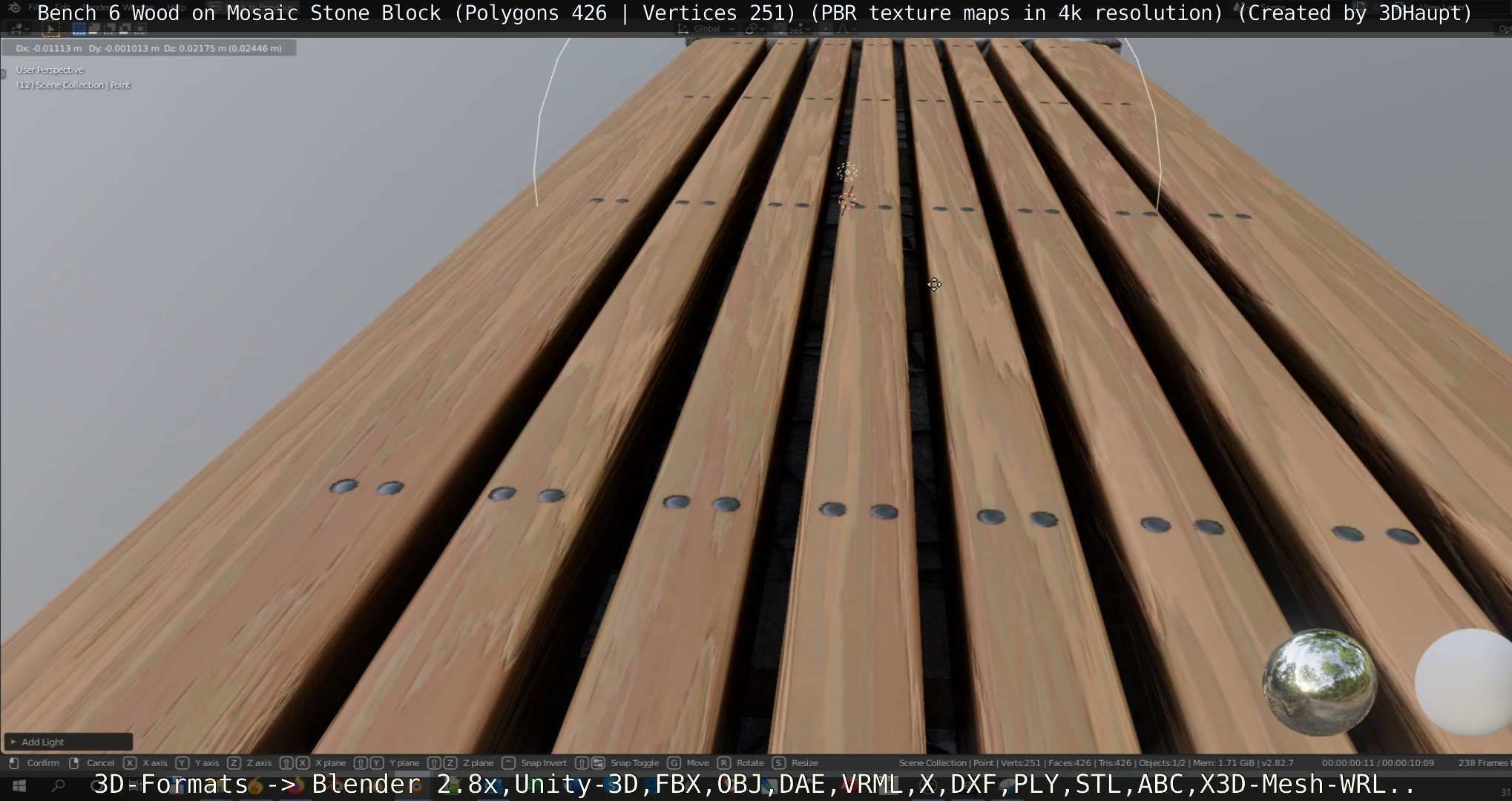Click the Windows Start button

pos(19,786)
